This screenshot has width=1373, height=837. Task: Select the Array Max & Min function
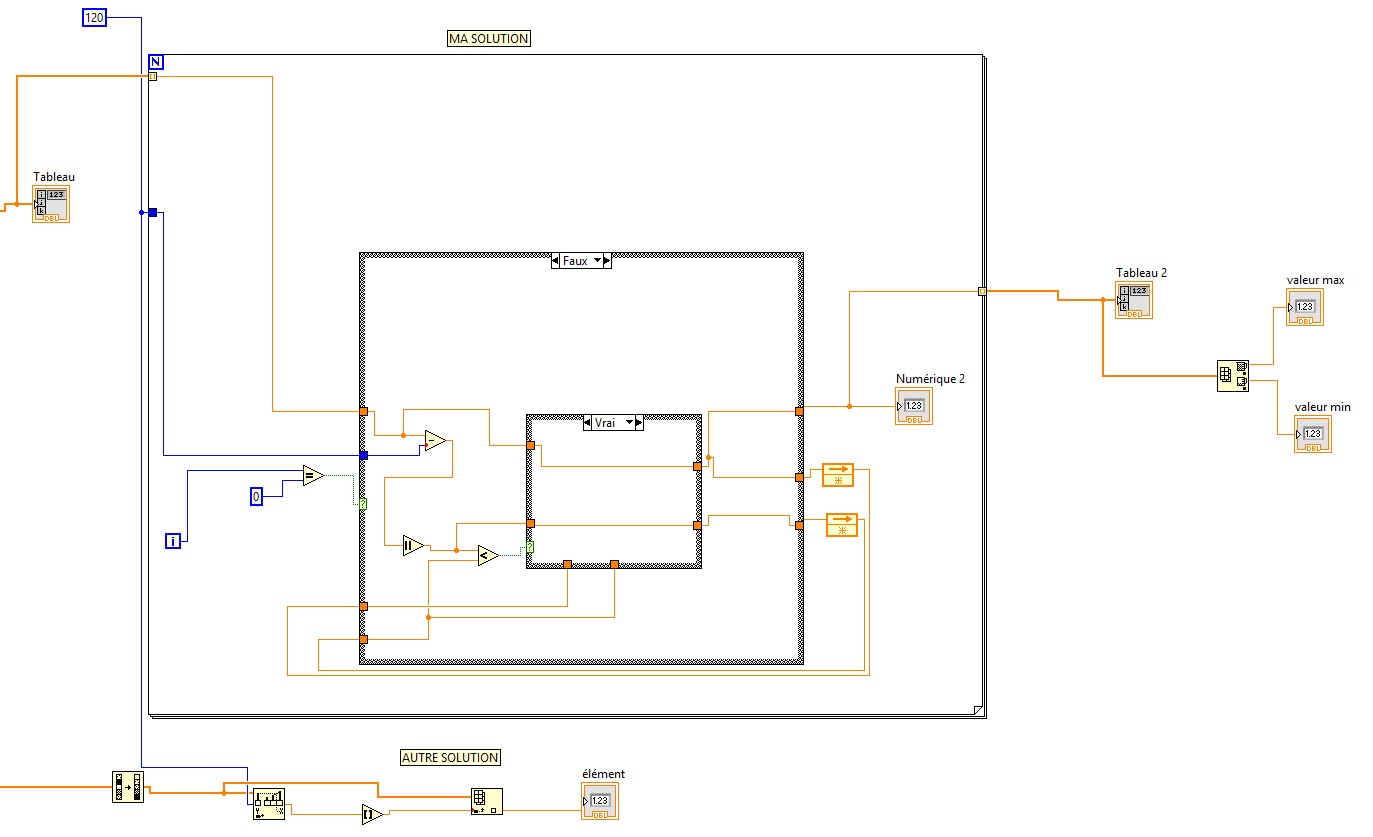click(1232, 376)
